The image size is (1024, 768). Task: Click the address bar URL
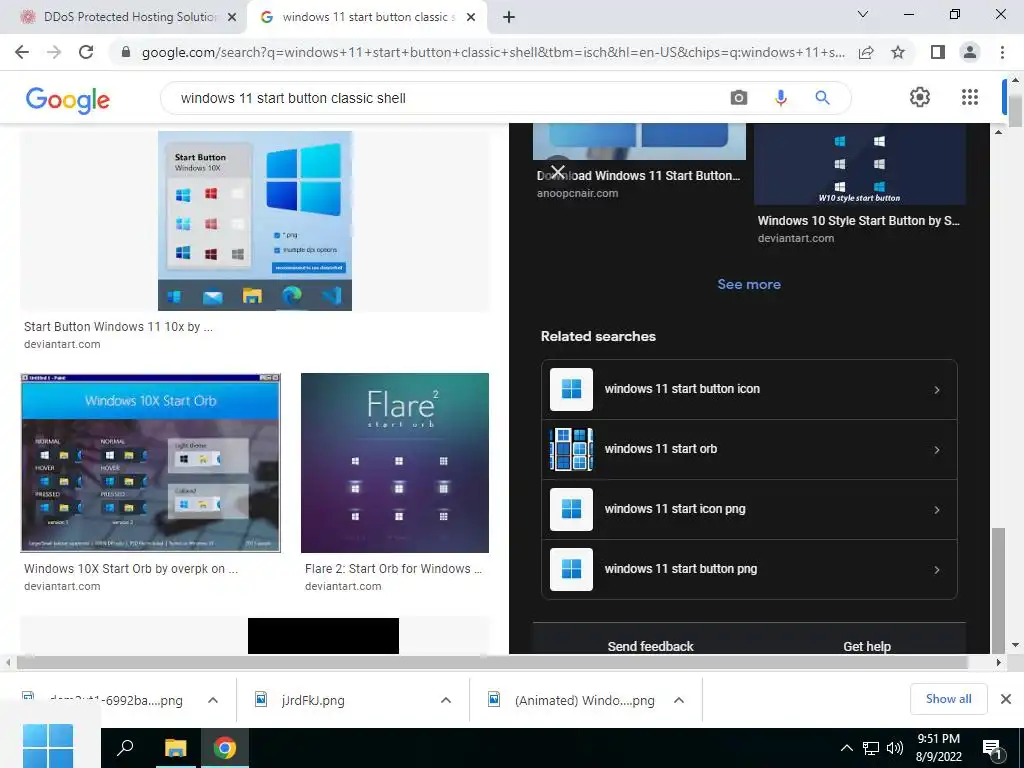[x=493, y=52]
